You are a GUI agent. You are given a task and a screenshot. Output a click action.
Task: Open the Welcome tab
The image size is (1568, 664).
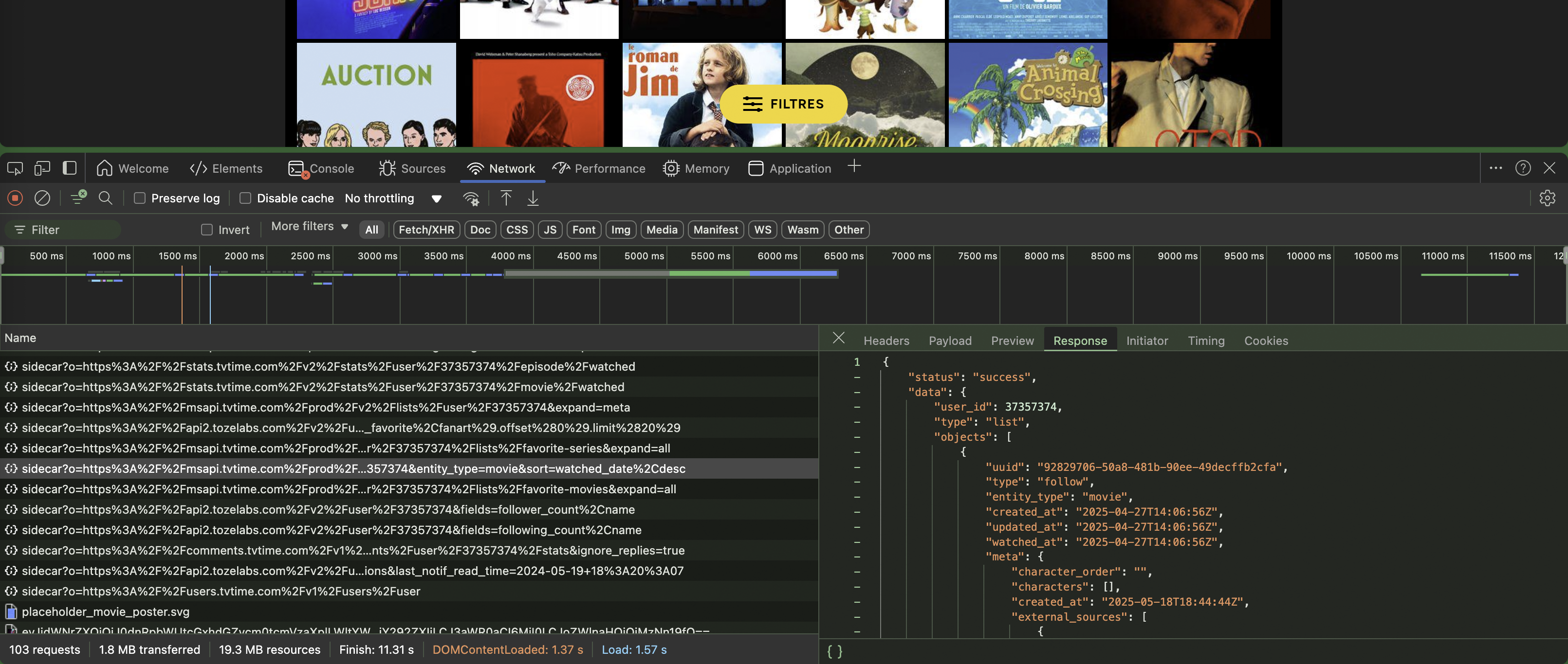[x=133, y=168]
